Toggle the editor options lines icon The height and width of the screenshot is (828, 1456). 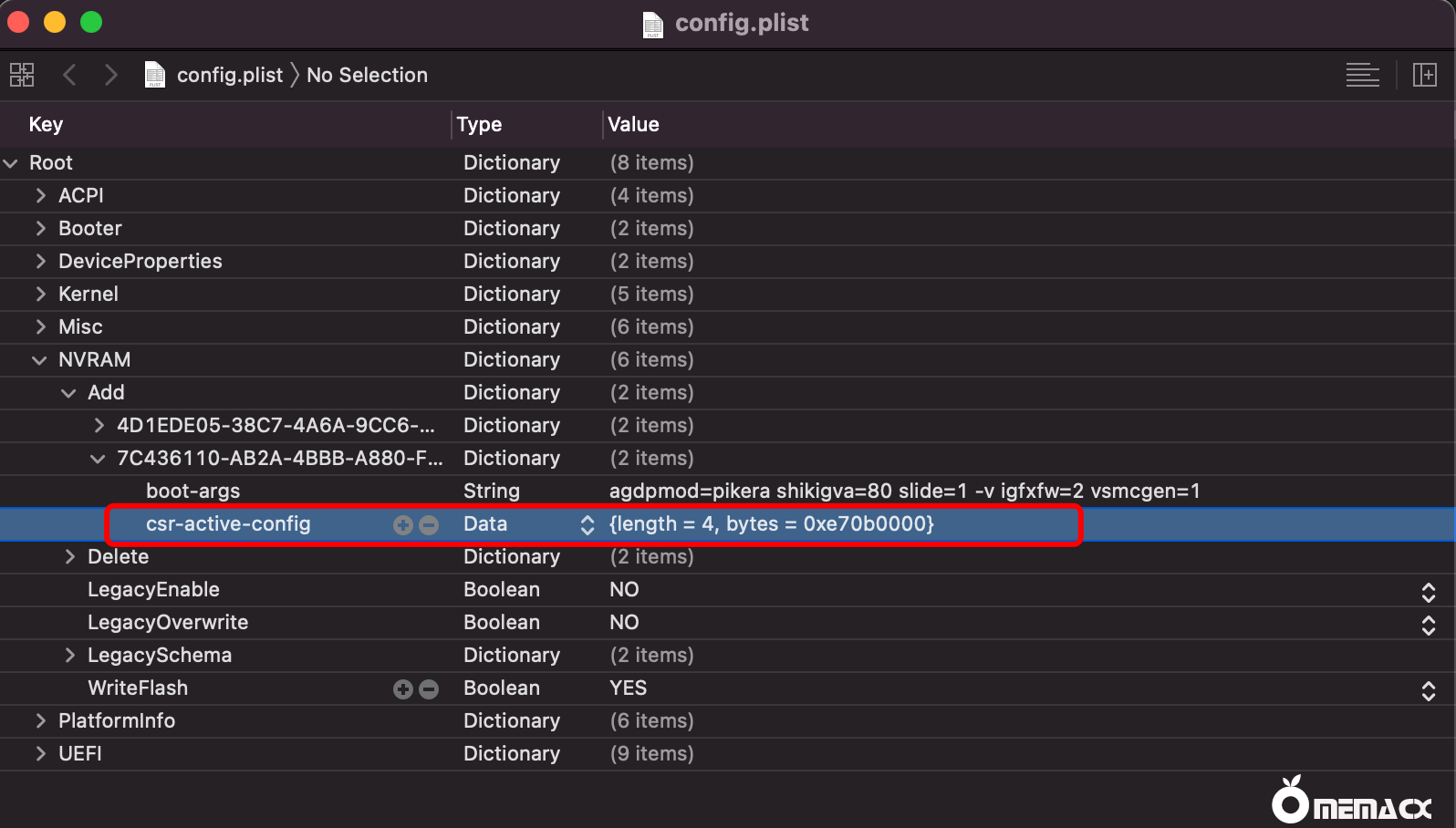click(1362, 75)
